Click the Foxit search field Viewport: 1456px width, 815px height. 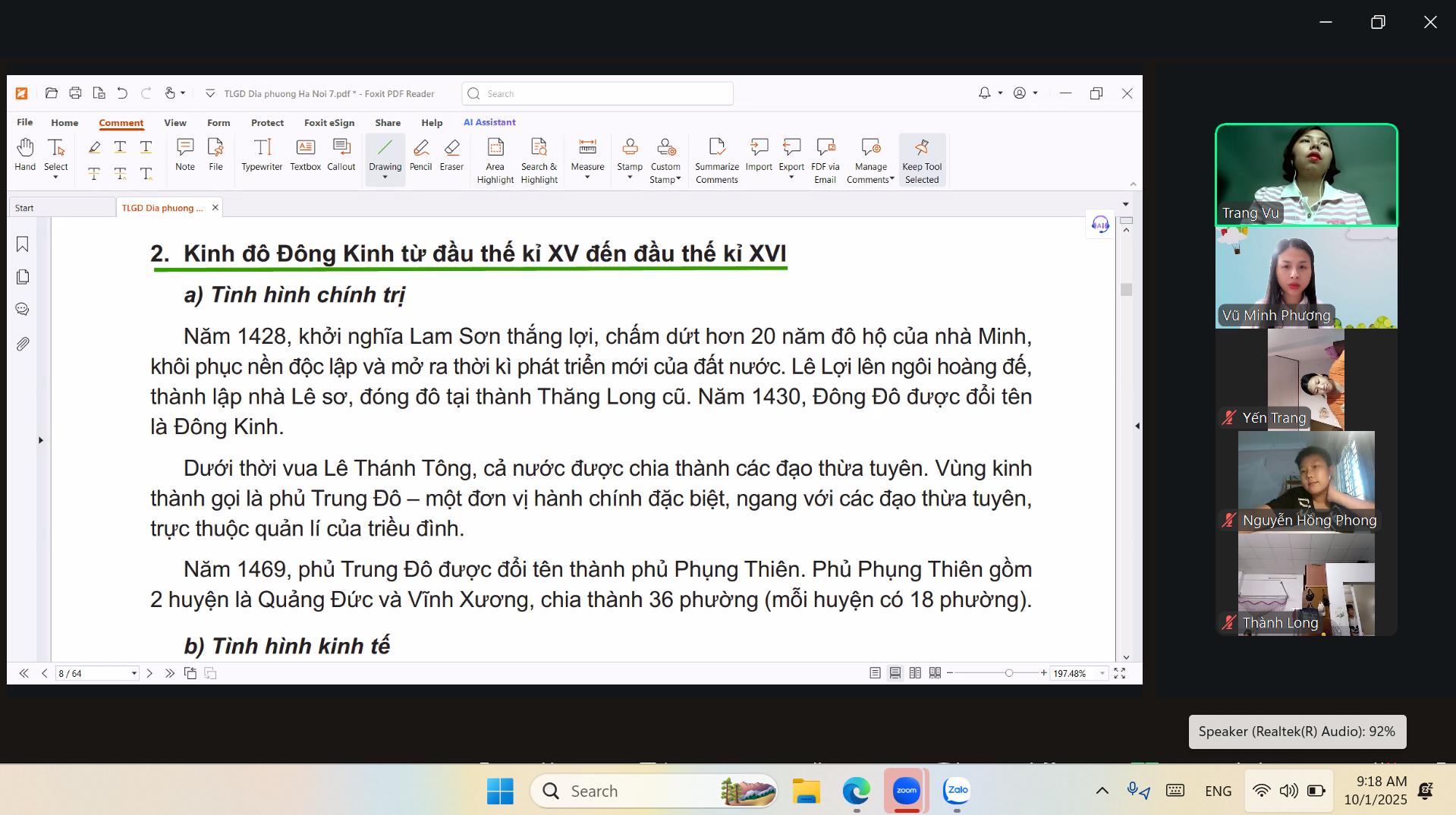click(x=598, y=94)
